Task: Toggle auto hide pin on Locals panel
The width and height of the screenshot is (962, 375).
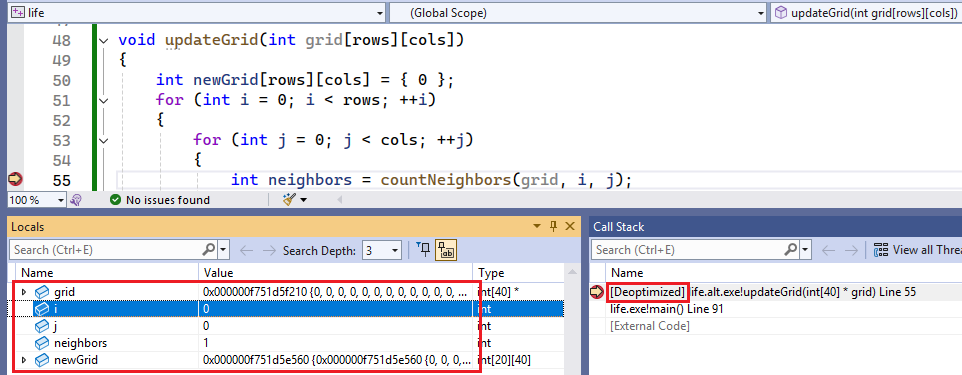Action: (x=553, y=226)
